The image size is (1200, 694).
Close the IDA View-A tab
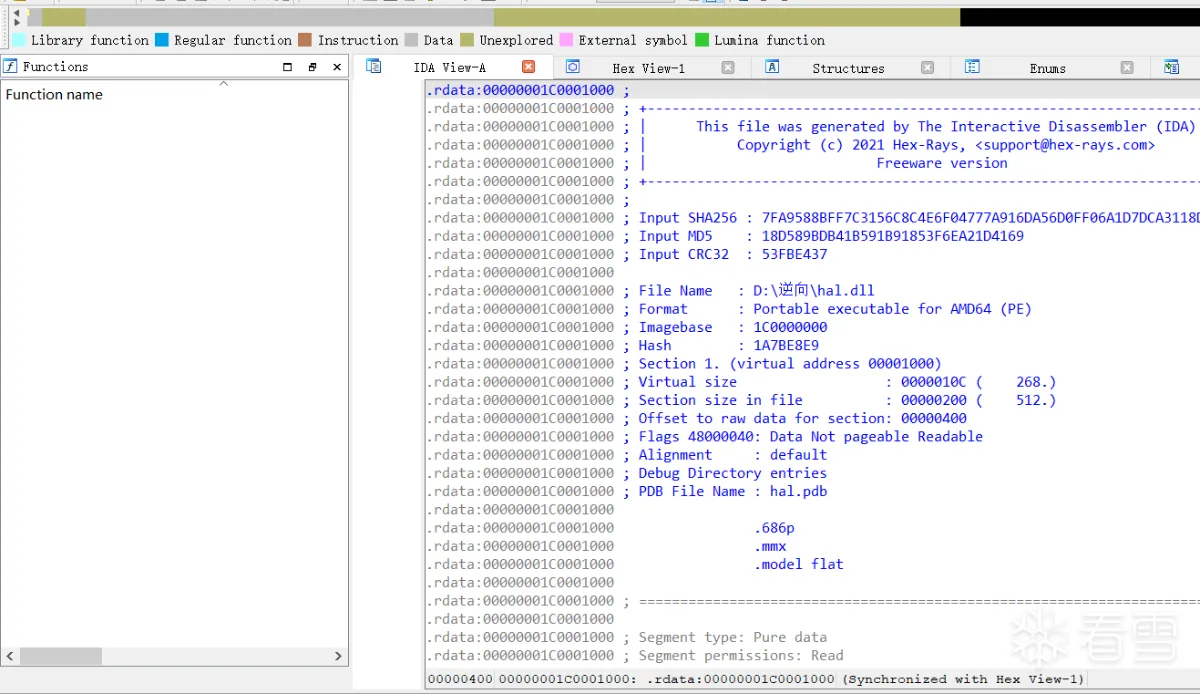click(529, 67)
